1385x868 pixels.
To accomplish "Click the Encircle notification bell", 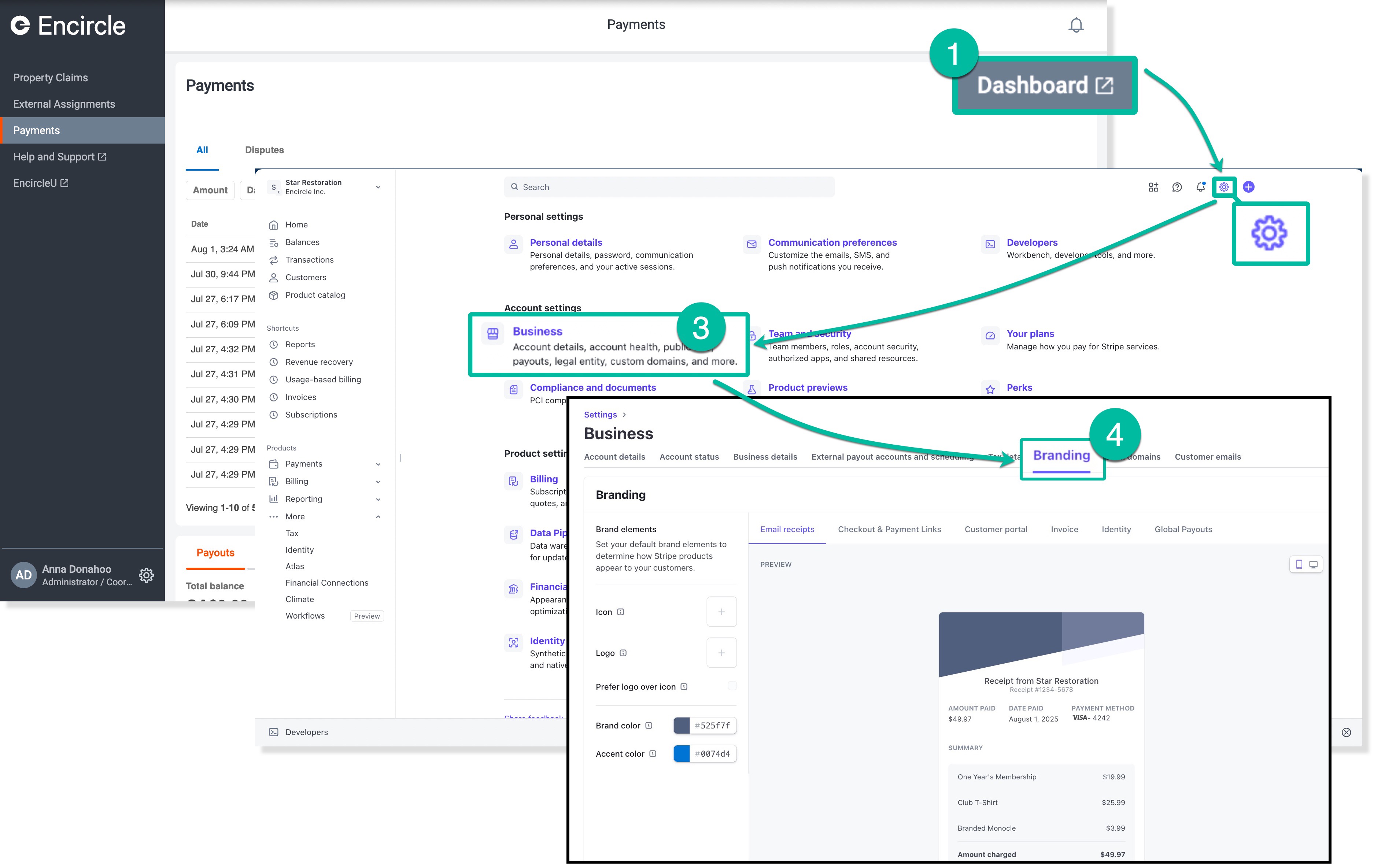I will 1075,25.
